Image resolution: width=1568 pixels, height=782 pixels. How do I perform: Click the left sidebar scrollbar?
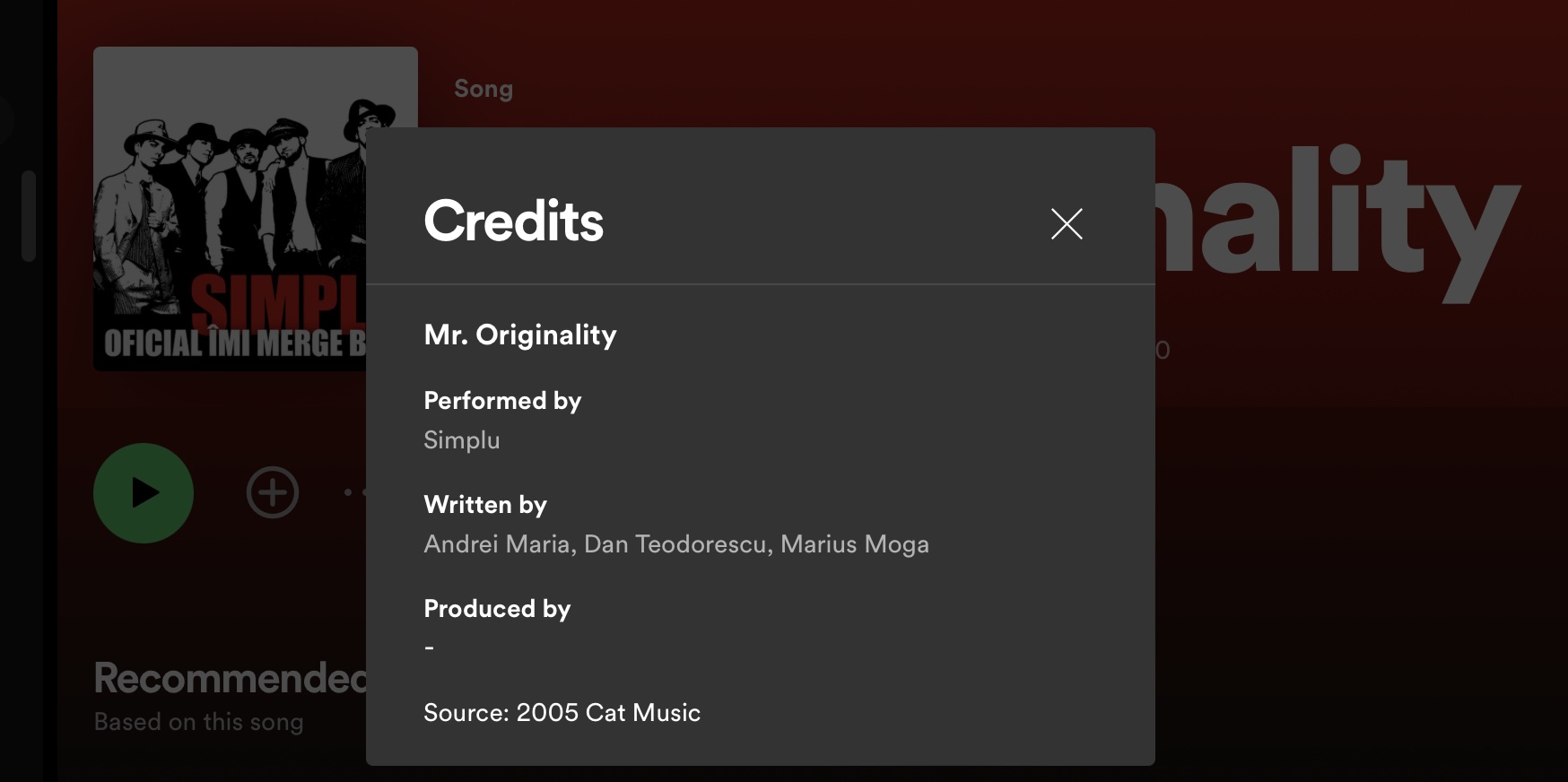point(29,215)
